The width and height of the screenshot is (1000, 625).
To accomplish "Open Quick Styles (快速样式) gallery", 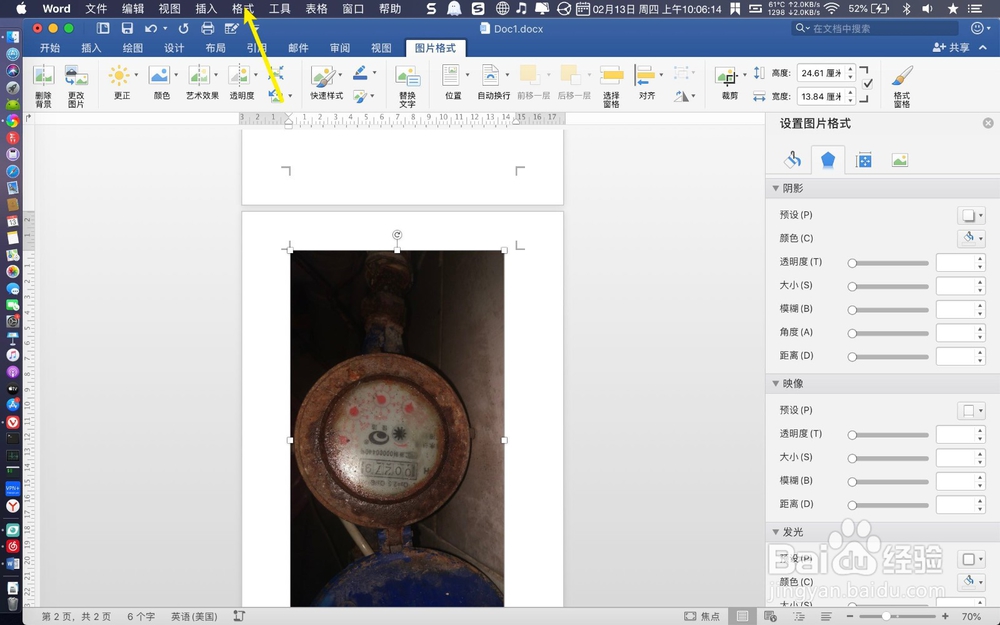I will coord(323,76).
